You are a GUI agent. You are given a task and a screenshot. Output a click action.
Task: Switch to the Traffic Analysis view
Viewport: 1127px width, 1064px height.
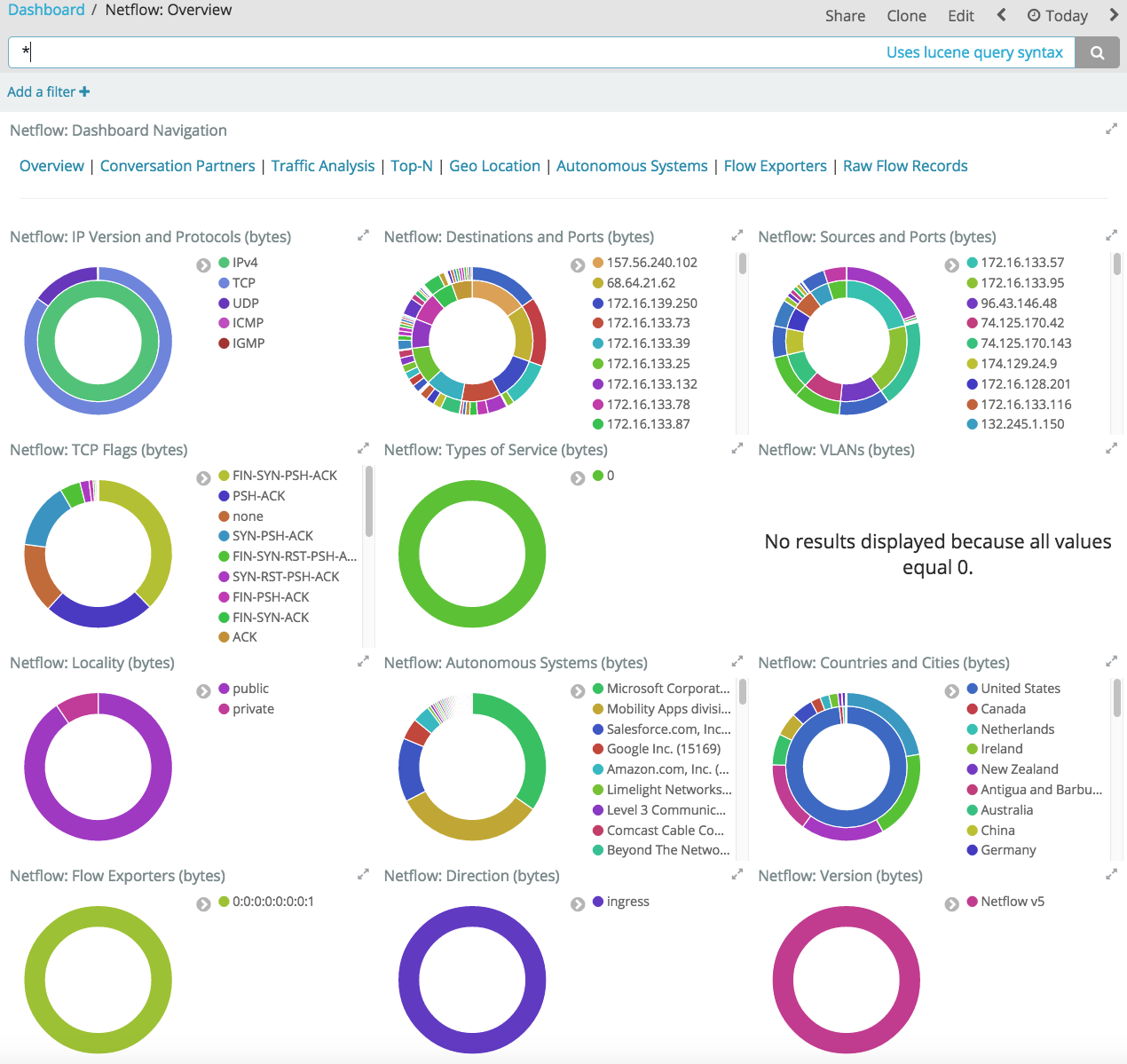[323, 165]
